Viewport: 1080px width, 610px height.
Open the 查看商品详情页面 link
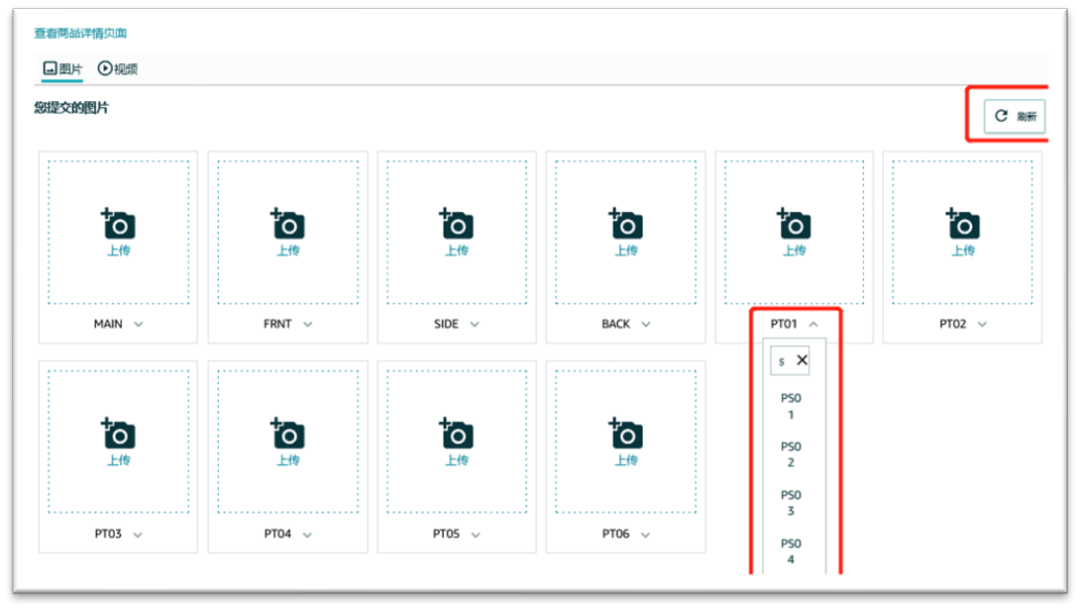(x=80, y=33)
